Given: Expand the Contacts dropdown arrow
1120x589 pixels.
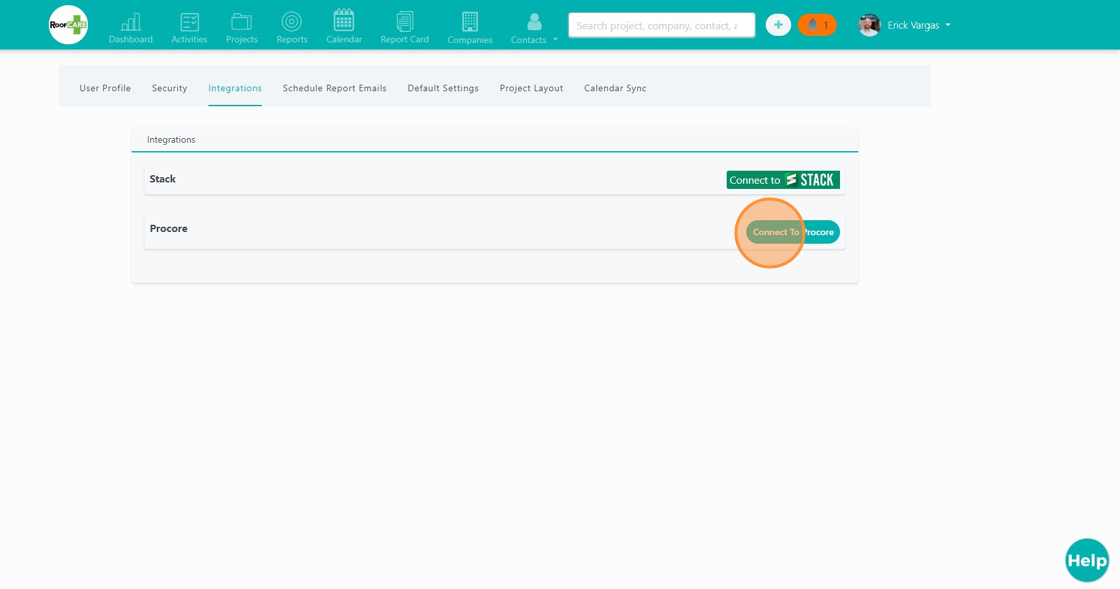Looking at the screenshot, I should (556, 40).
